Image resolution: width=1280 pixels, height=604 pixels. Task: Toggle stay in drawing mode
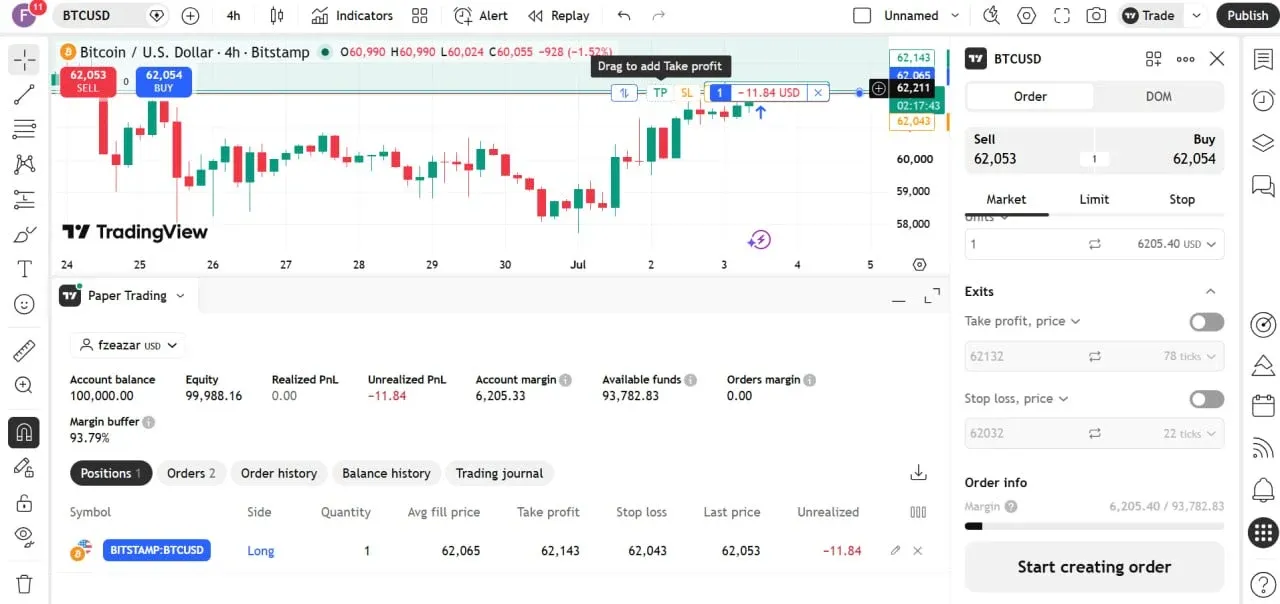[x=24, y=467]
